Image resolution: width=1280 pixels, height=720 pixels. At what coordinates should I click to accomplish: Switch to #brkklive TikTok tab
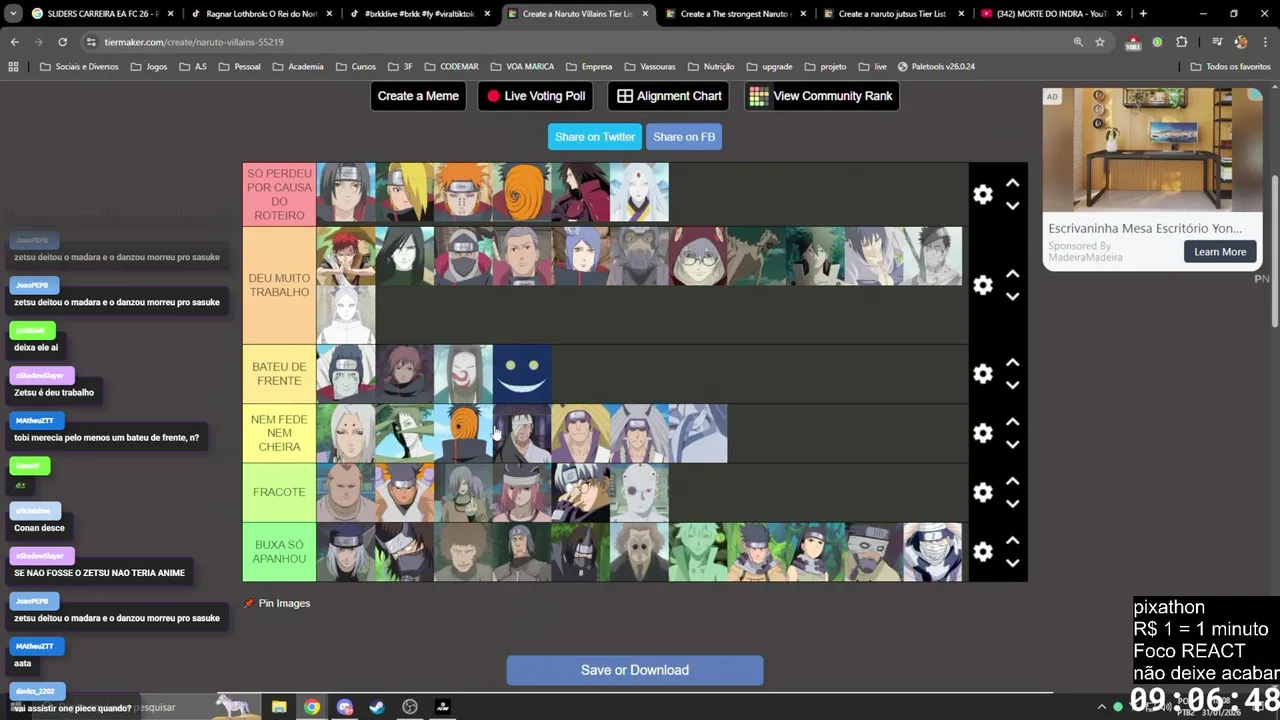[x=420, y=14]
